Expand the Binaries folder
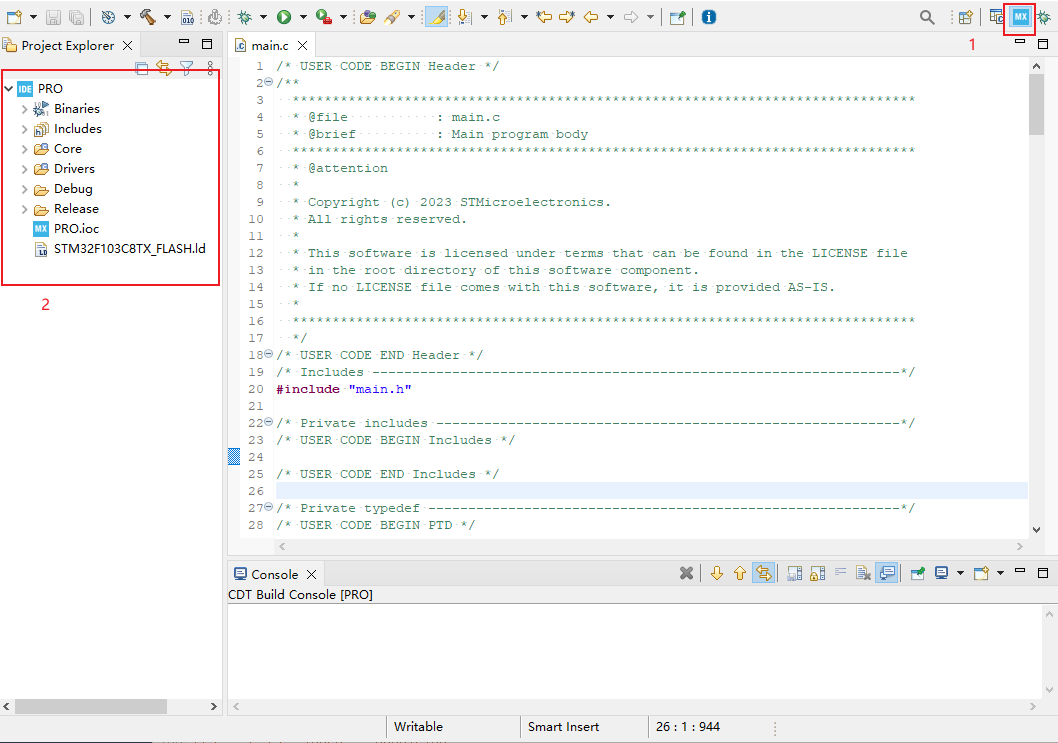The image size is (1058, 743). pos(25,109)
